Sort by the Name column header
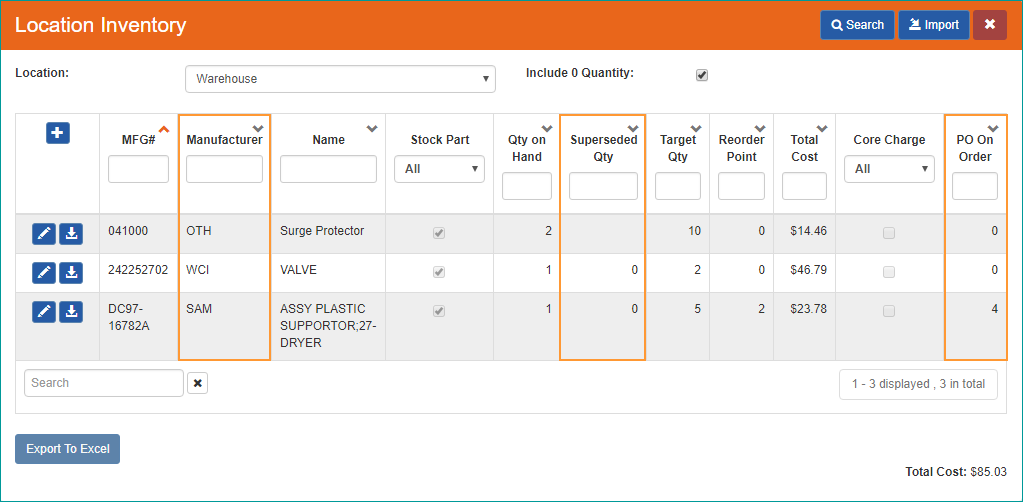 click(328, 139)
